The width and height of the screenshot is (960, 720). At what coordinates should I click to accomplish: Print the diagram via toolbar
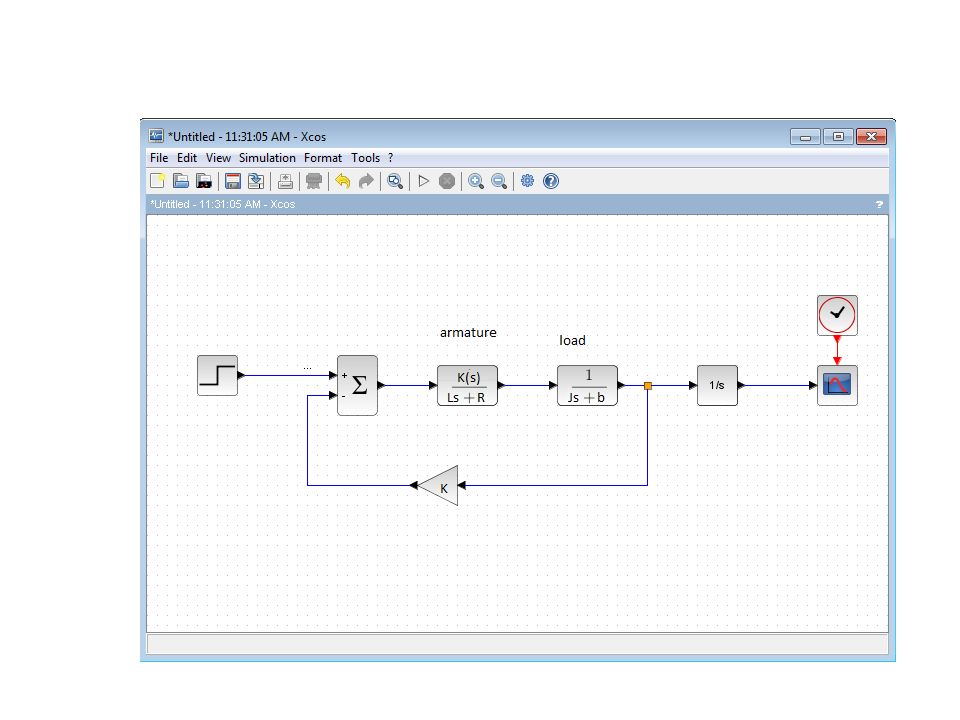285,181
